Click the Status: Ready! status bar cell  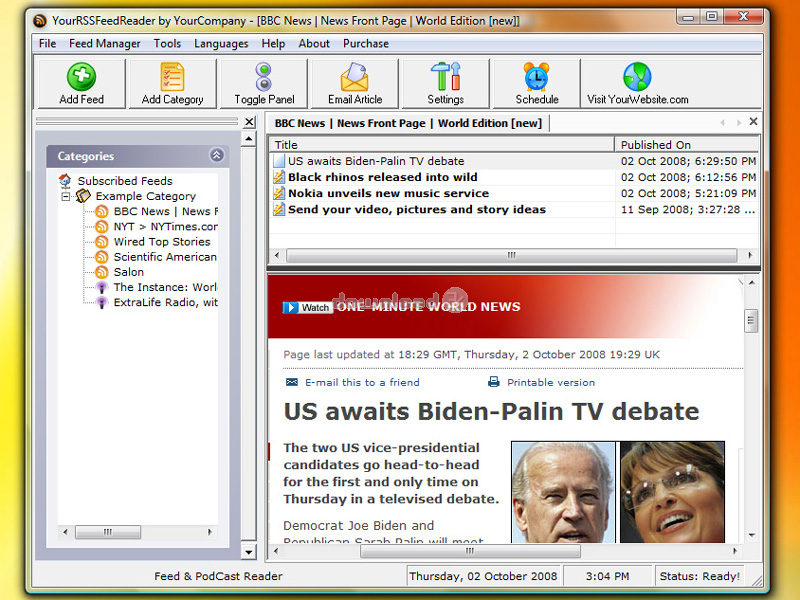coord(699,576)
